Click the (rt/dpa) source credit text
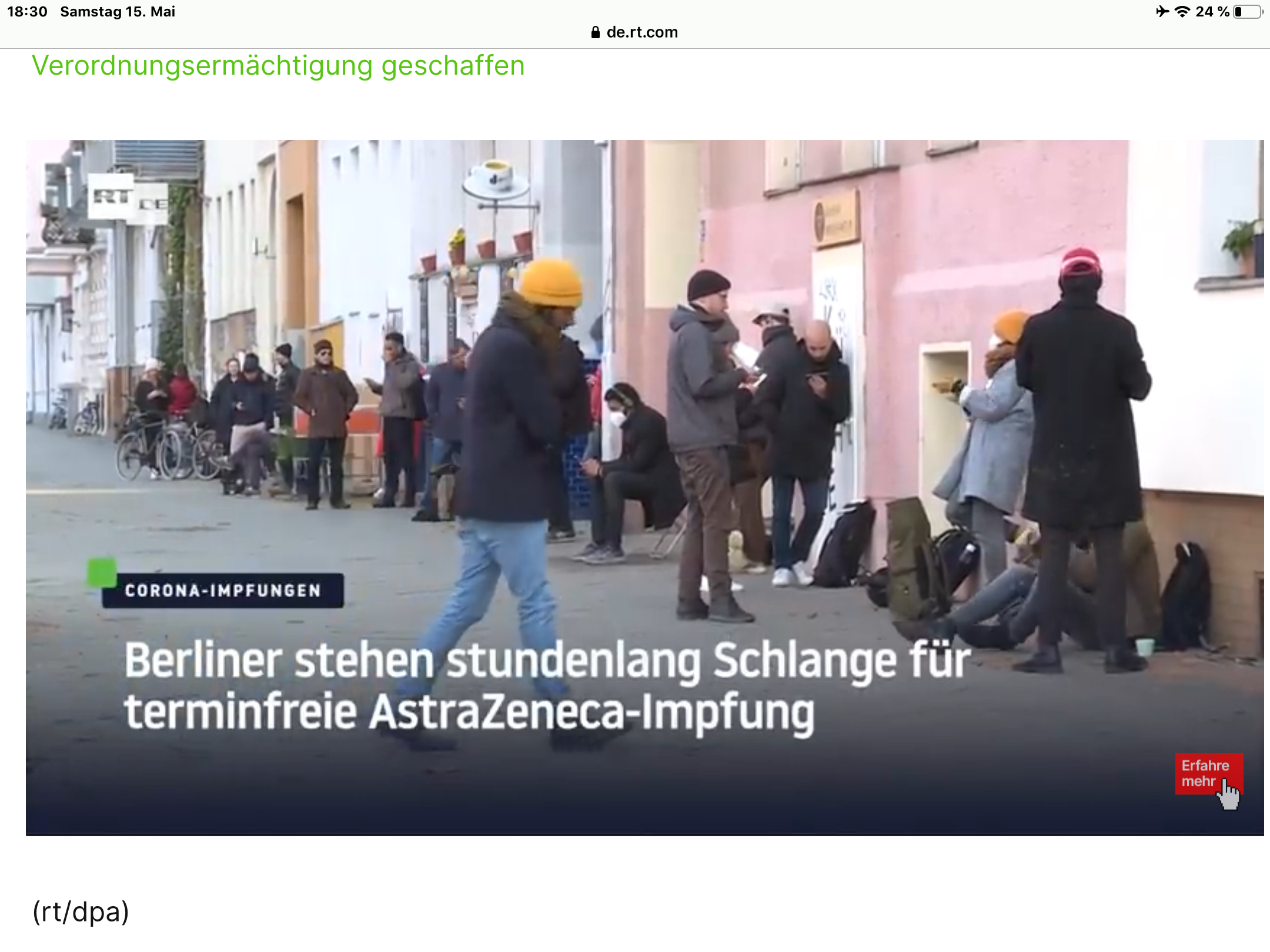1270x952 pixels. point(81,912)
